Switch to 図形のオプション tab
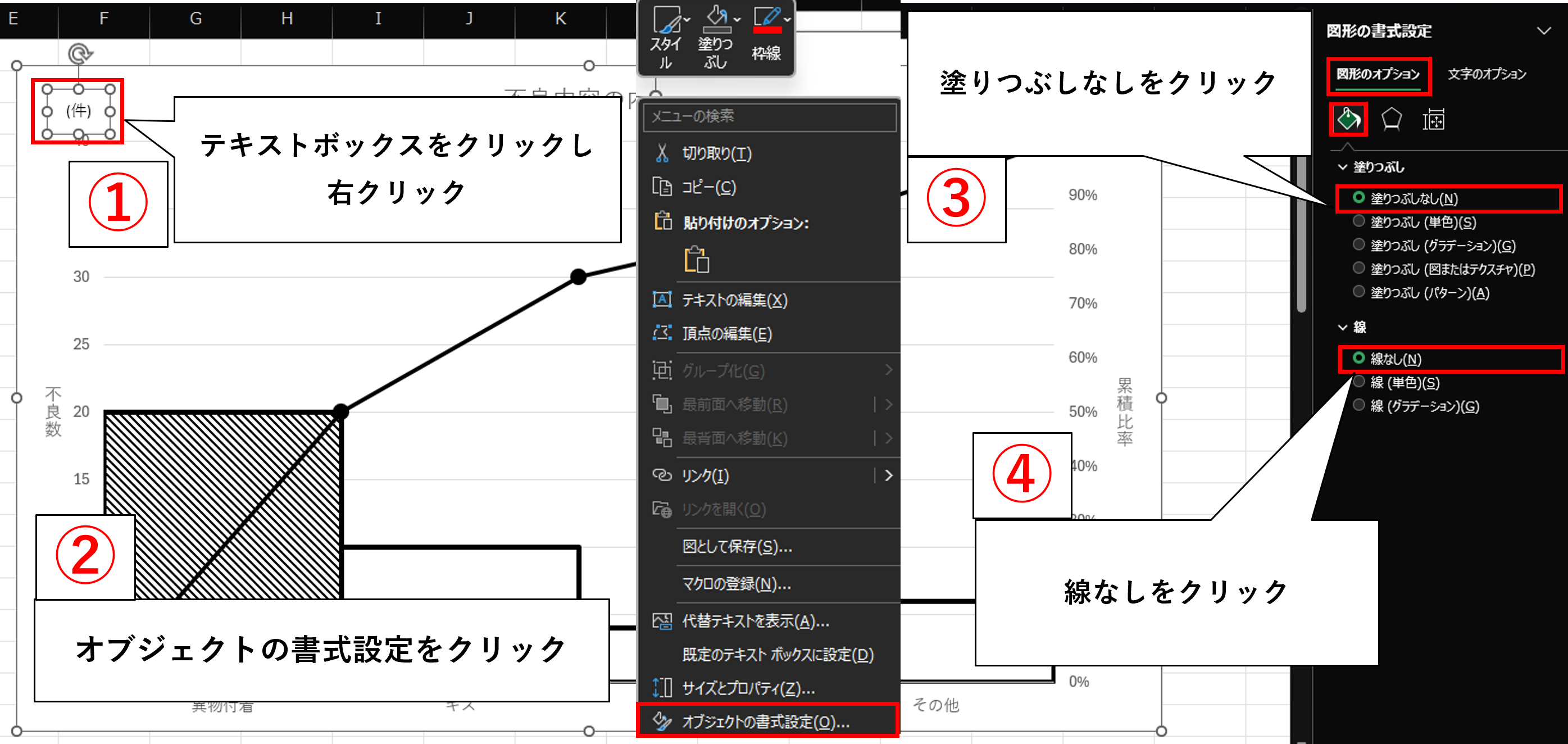The image size is (1568, 744). [x=1378, y=74]
